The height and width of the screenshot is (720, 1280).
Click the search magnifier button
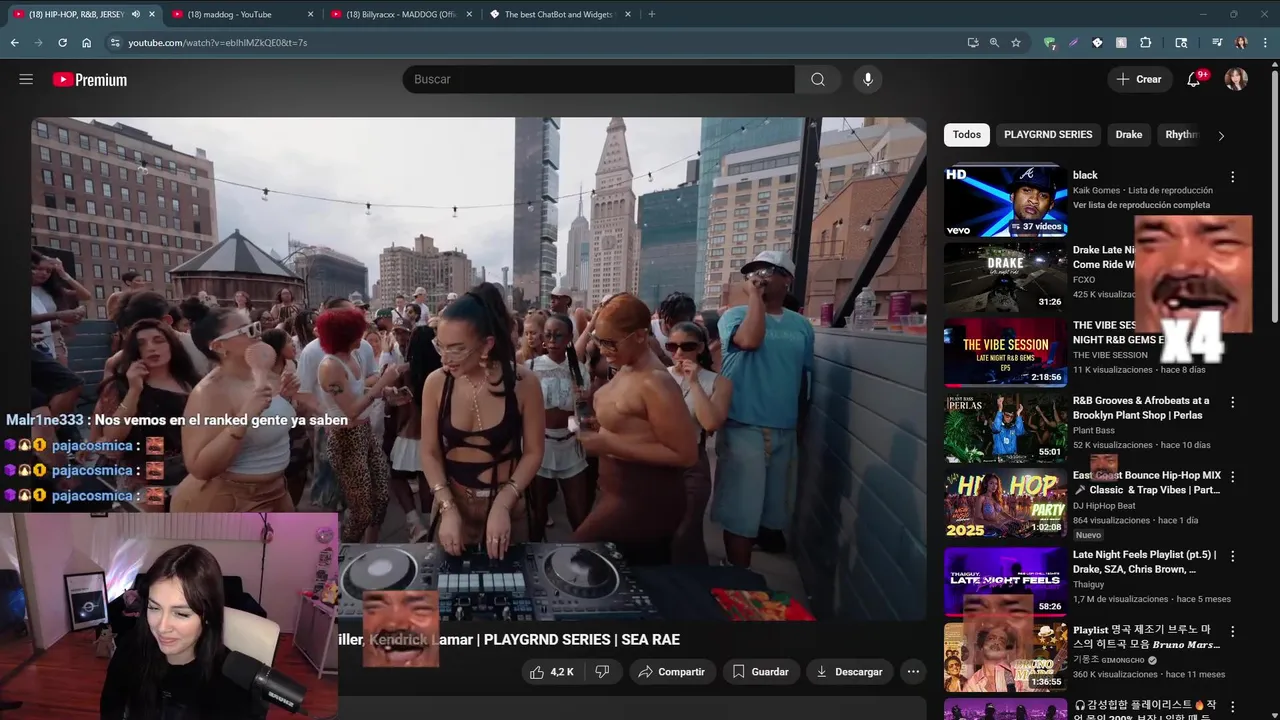[818, 79]
